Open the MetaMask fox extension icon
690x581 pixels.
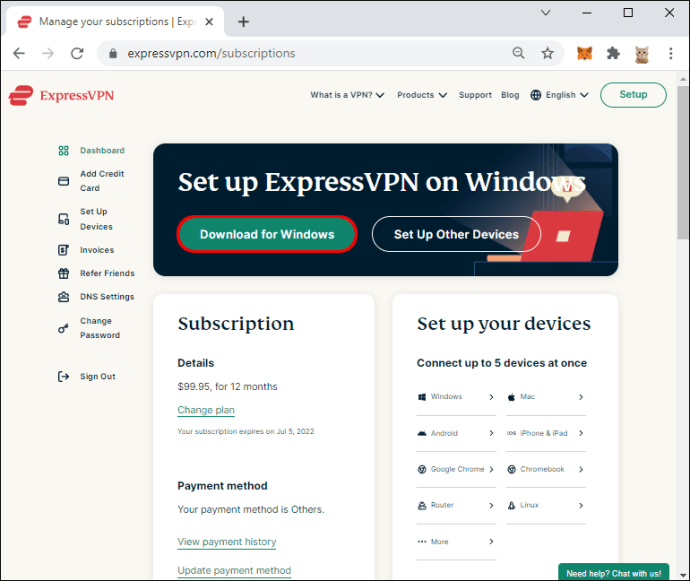(584, 54)
